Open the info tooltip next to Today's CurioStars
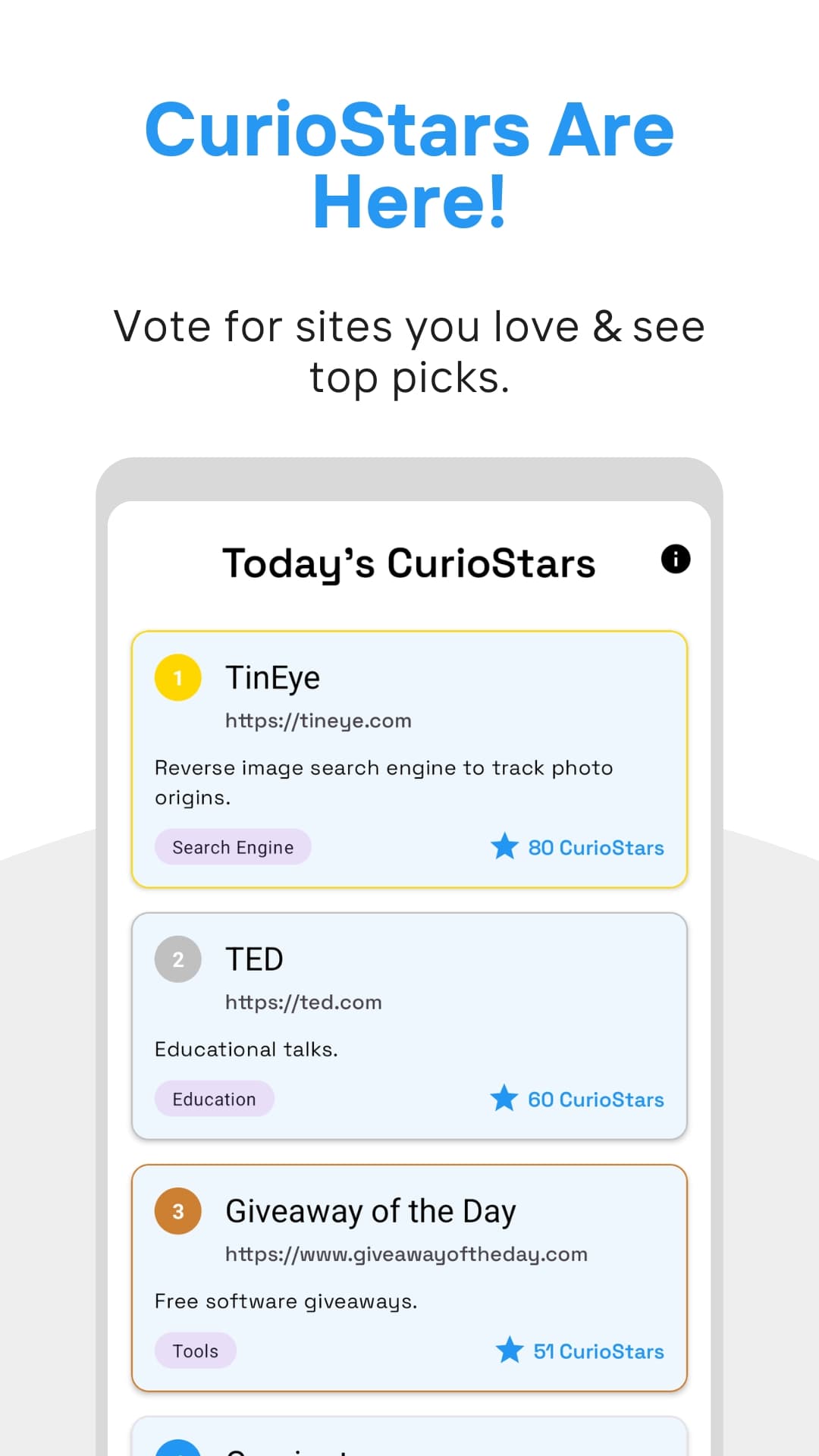819x1456 pixels. pos(675,559)
